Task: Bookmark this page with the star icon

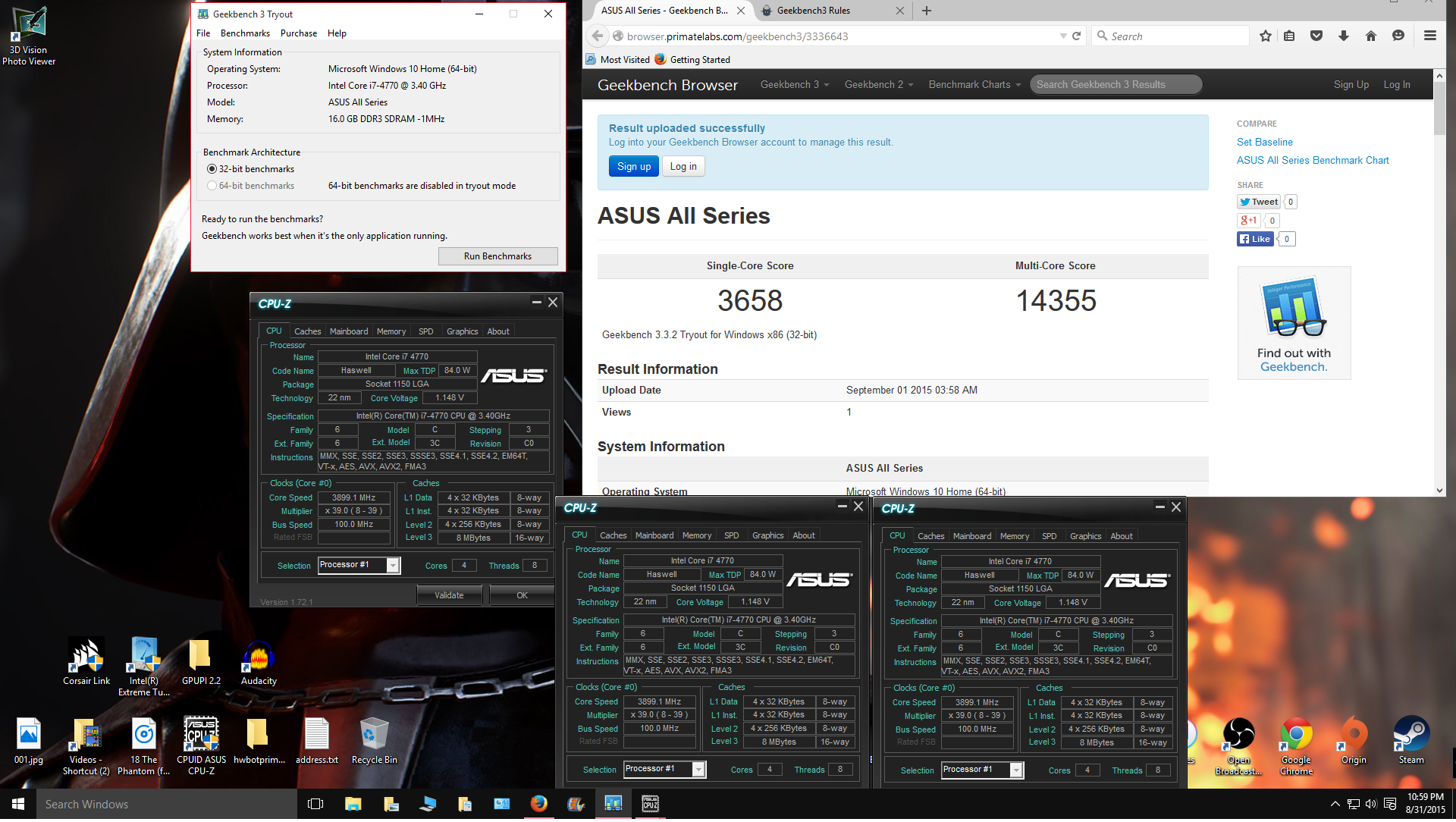Action: [1265, 36]
